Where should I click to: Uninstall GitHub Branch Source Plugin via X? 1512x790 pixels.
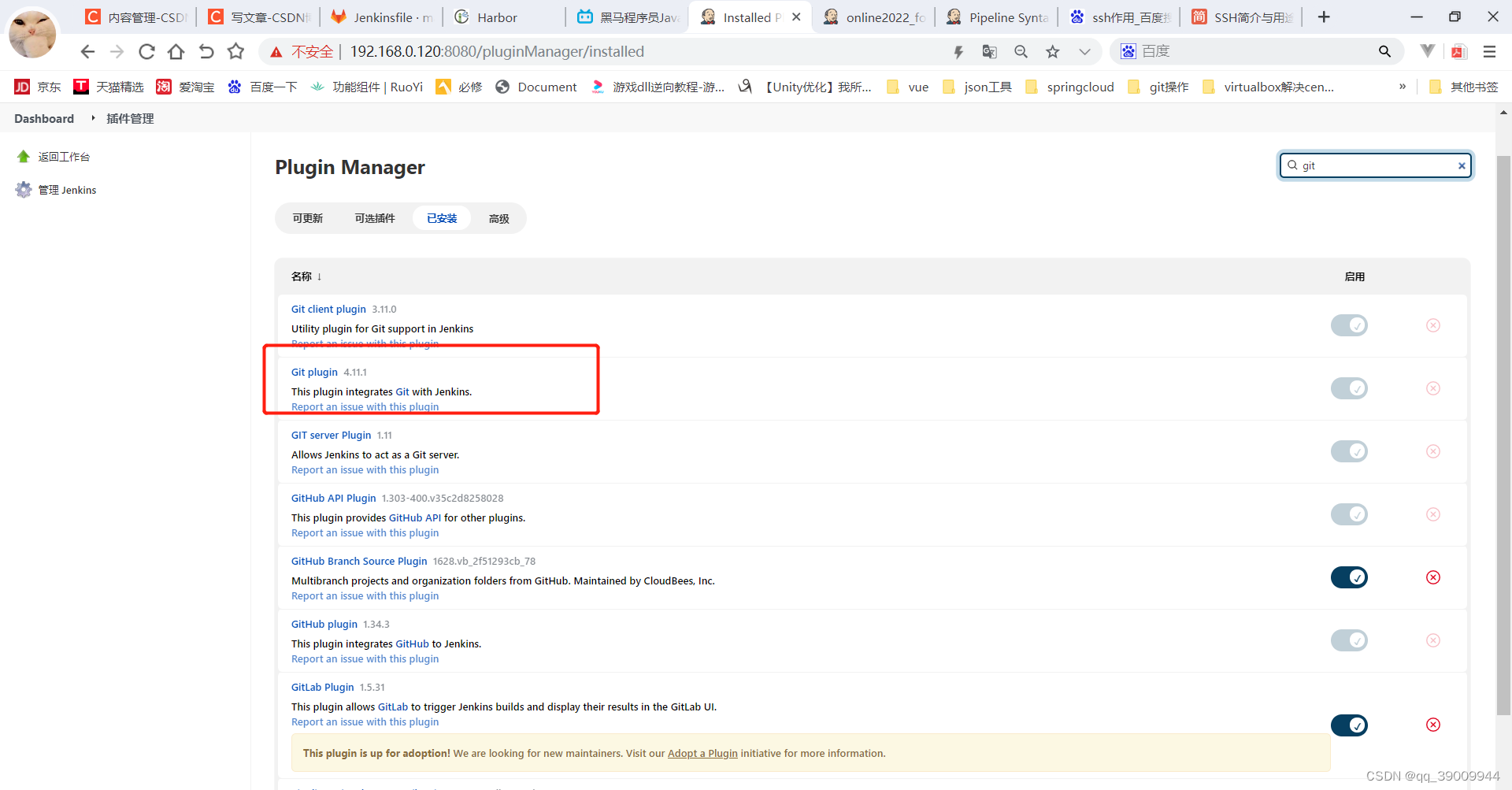pyautogui.click(x=1433, y=577)
